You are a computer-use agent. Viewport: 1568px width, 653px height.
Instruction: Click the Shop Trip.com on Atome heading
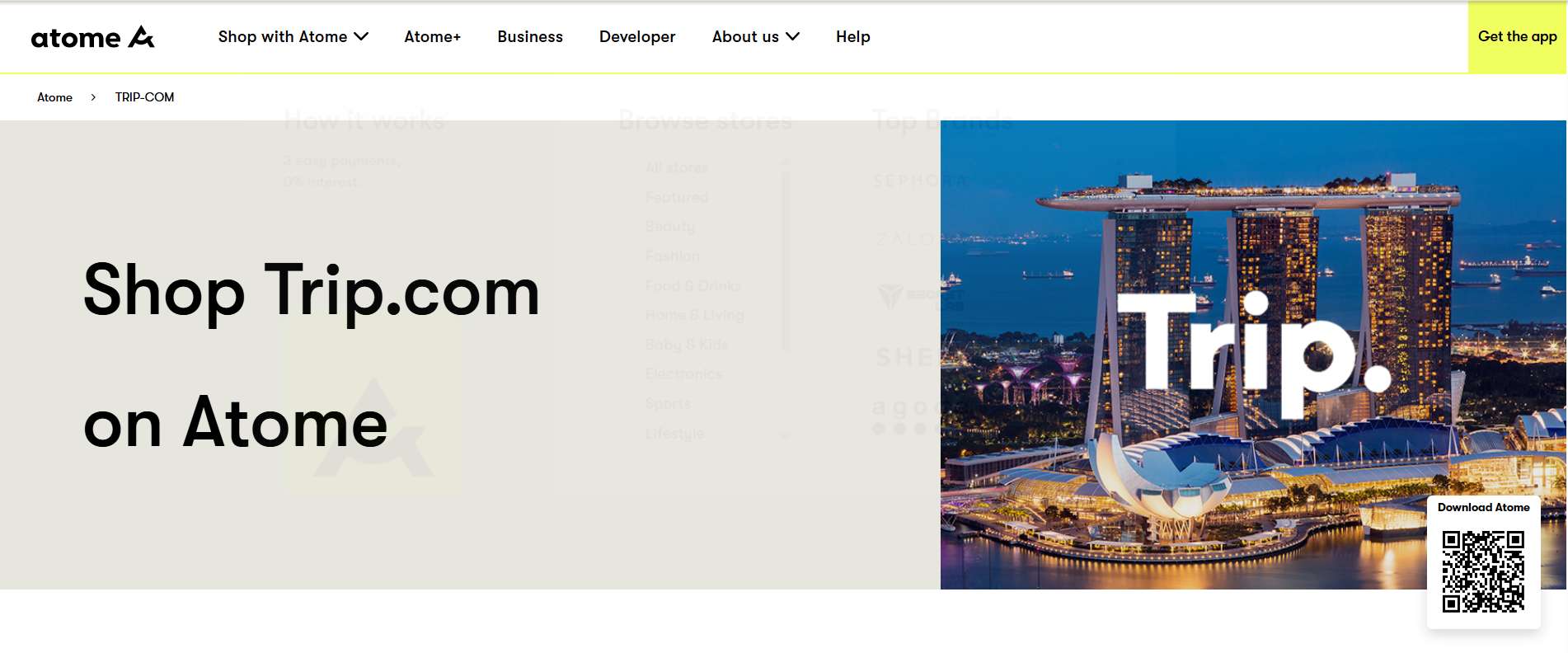(312, 356)
